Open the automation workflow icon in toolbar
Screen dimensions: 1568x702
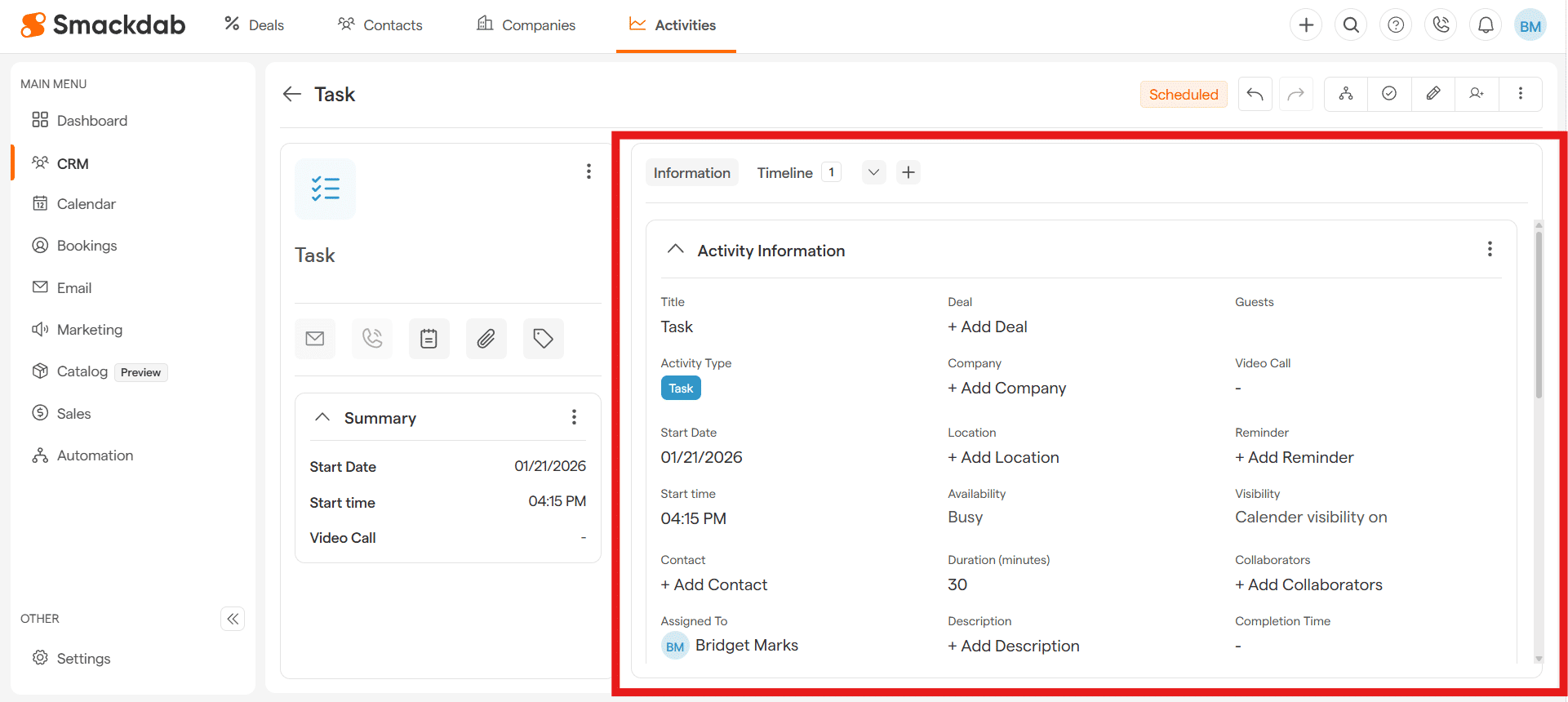[1346, 94]
